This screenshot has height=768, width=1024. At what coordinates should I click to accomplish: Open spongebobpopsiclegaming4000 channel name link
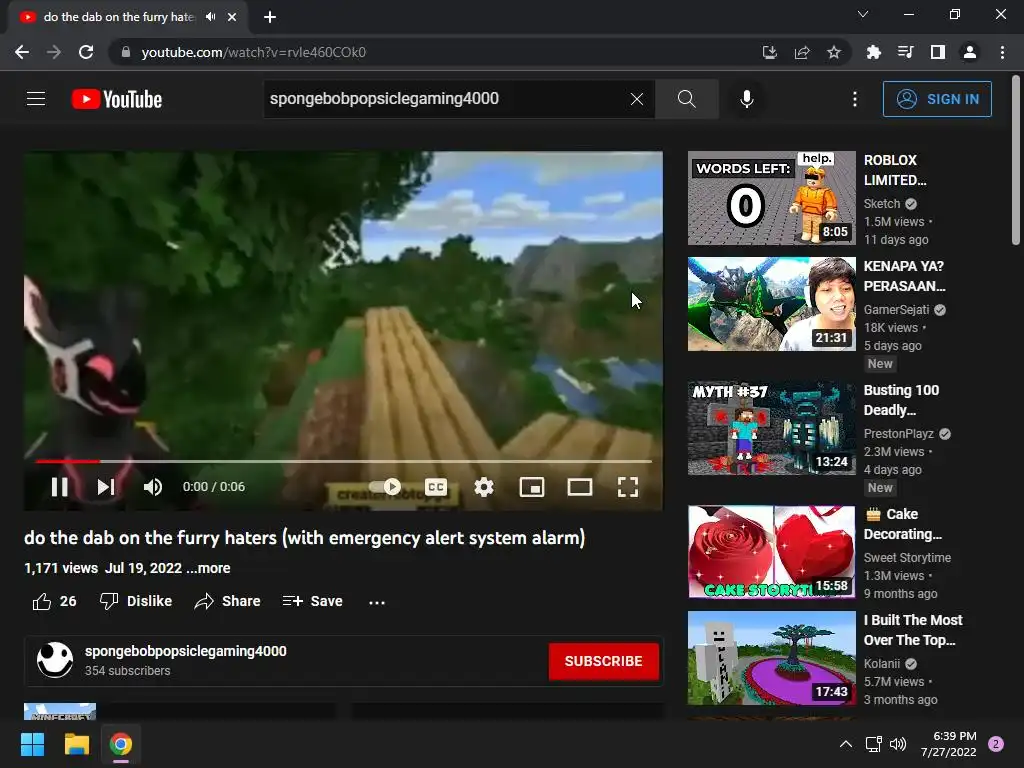185,651
